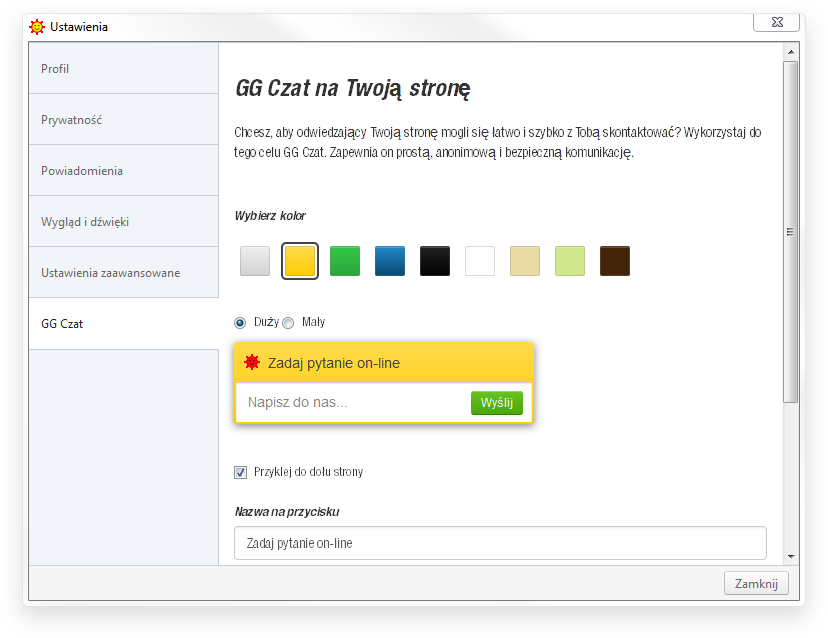The width and height of the screenshot is (828, 638).
Task: Open Wygląd i dźwięki settings tab
Action: [123, 222]
